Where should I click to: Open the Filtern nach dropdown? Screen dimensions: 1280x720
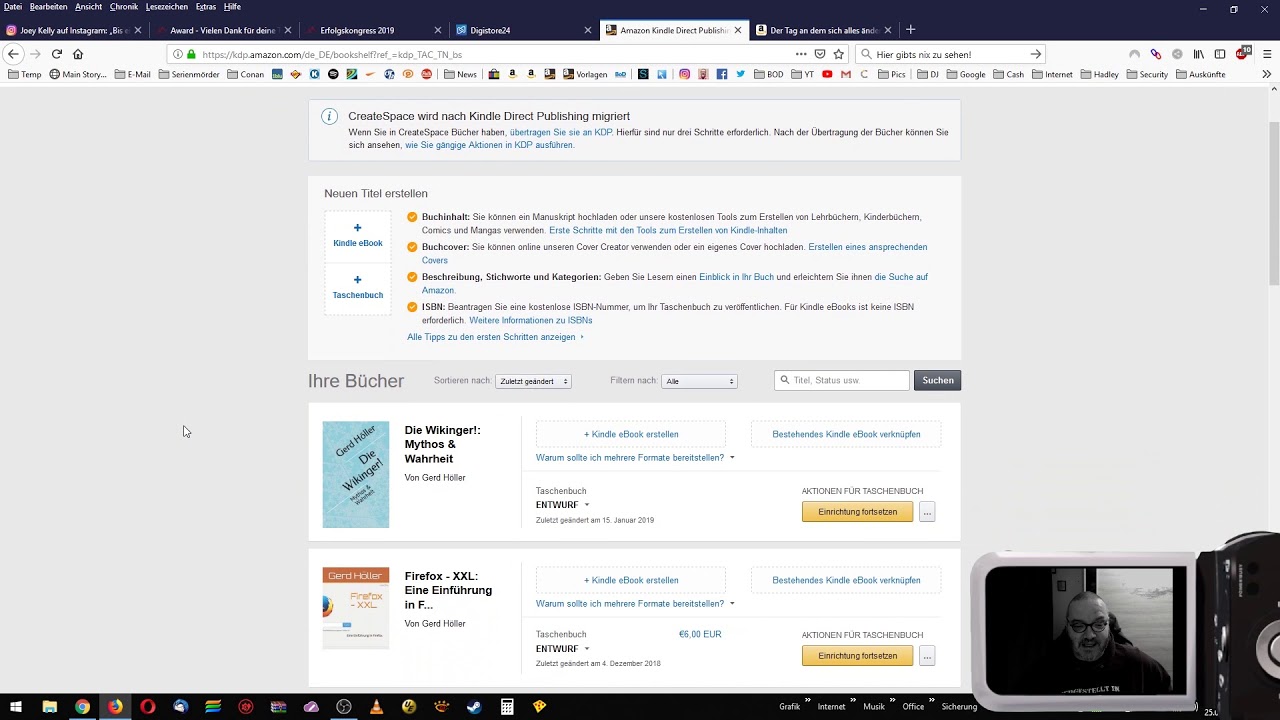coord(699,381)
